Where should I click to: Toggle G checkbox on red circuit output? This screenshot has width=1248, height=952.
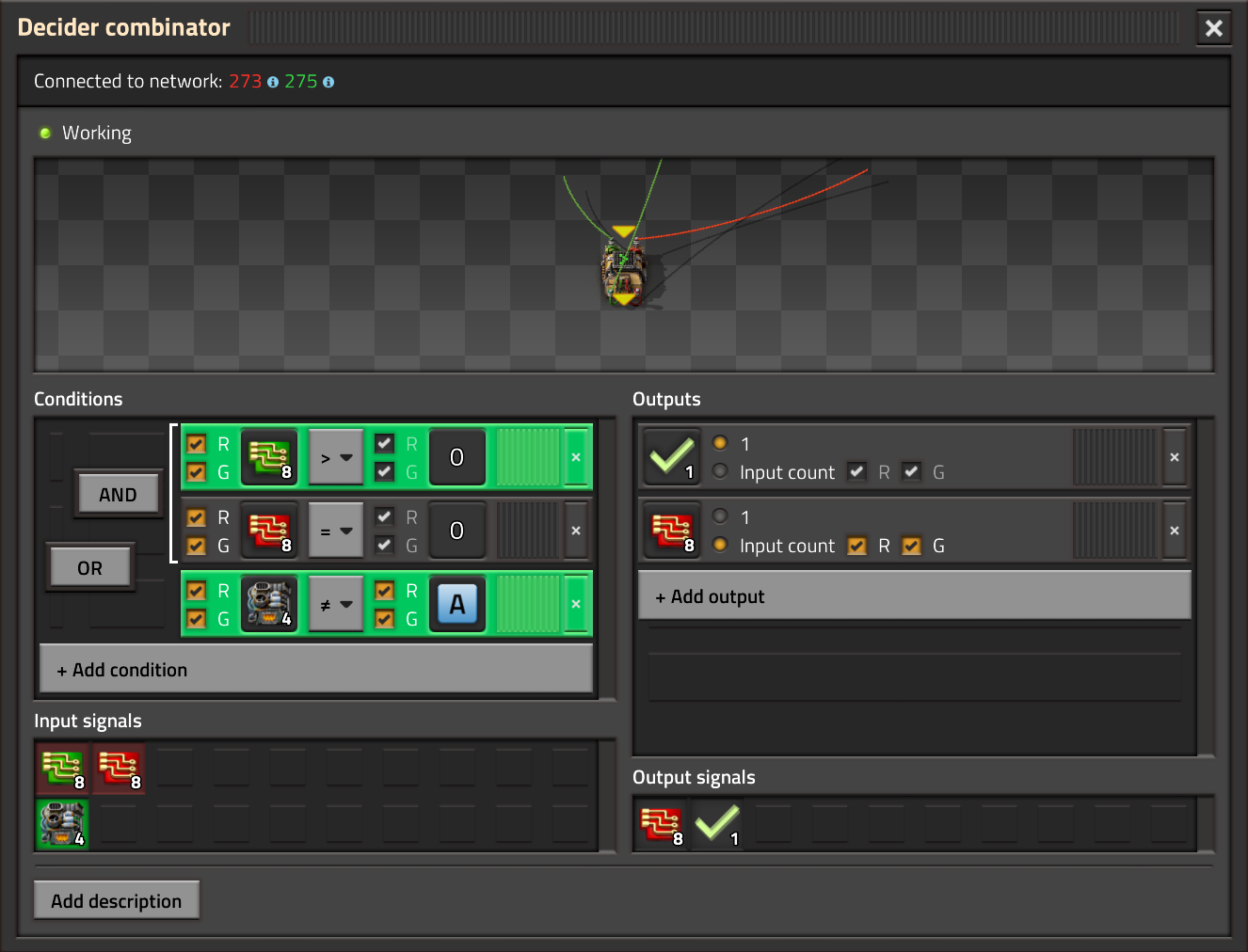point(912,546)
